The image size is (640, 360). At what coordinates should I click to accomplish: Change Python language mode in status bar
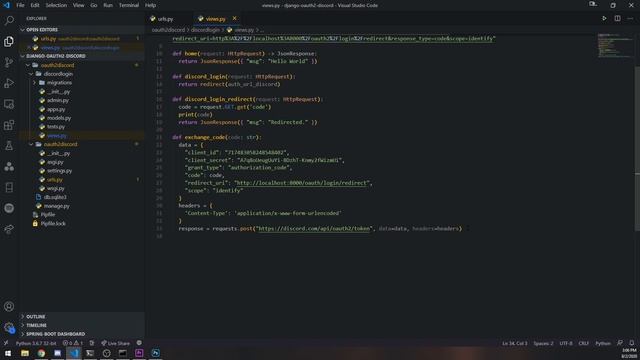click(603, 343)
